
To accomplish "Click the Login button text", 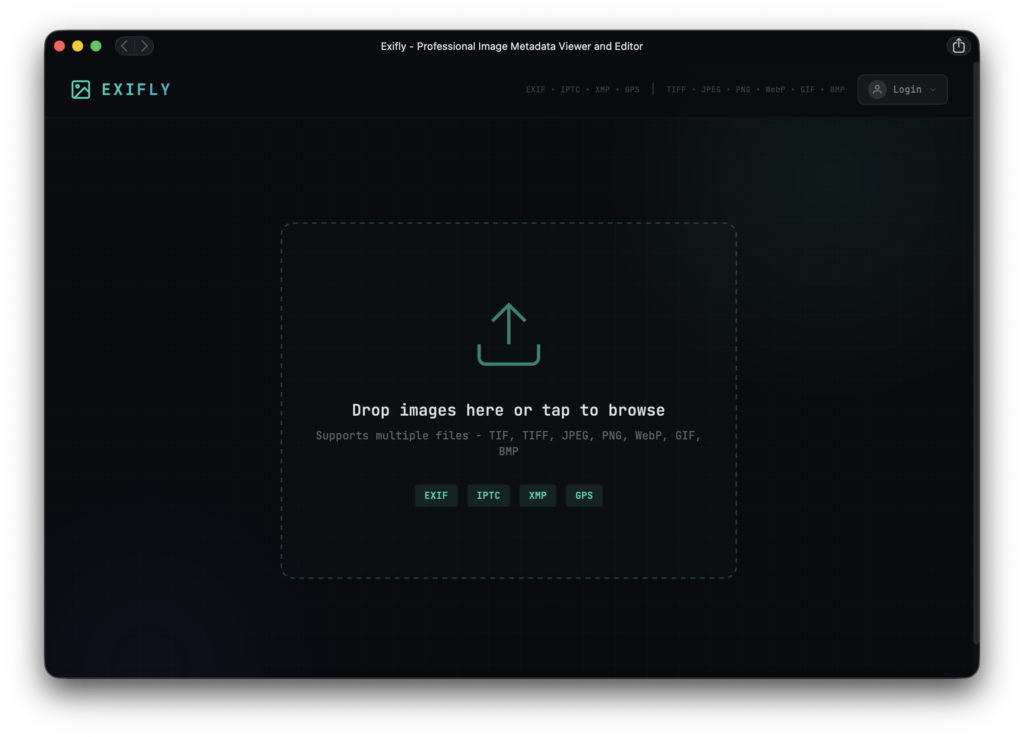I will click(x=907, y=90).
